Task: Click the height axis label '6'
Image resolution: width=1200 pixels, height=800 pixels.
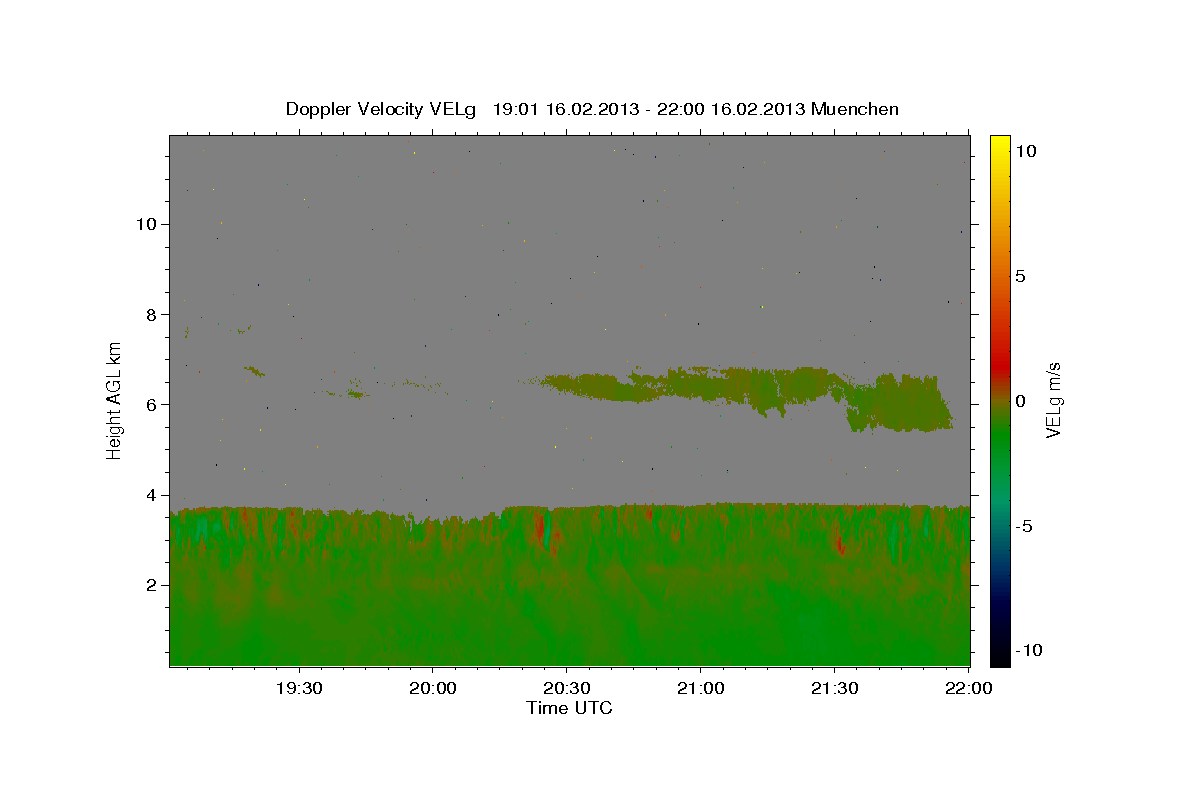Action: click(150, 404)
